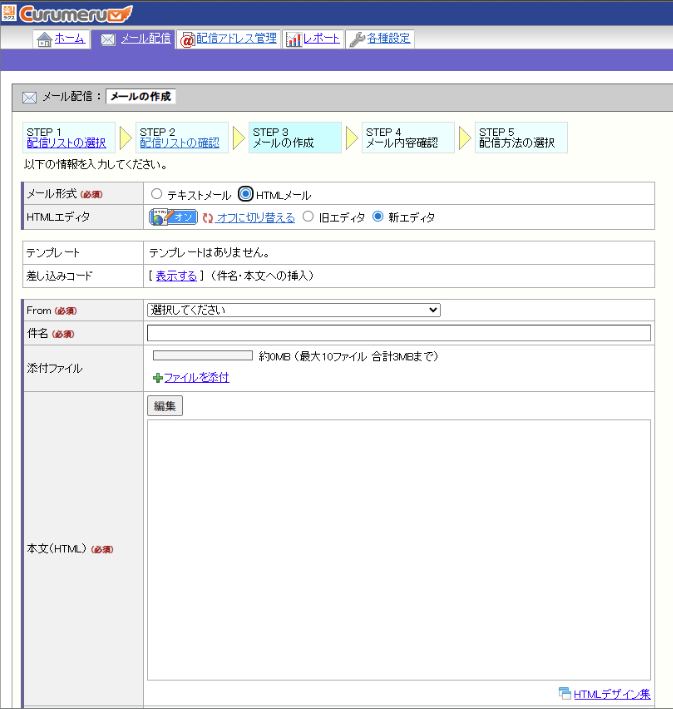Click the オフに切り替える link
This screenshot has width=673, height=709.
coord(255,217)
